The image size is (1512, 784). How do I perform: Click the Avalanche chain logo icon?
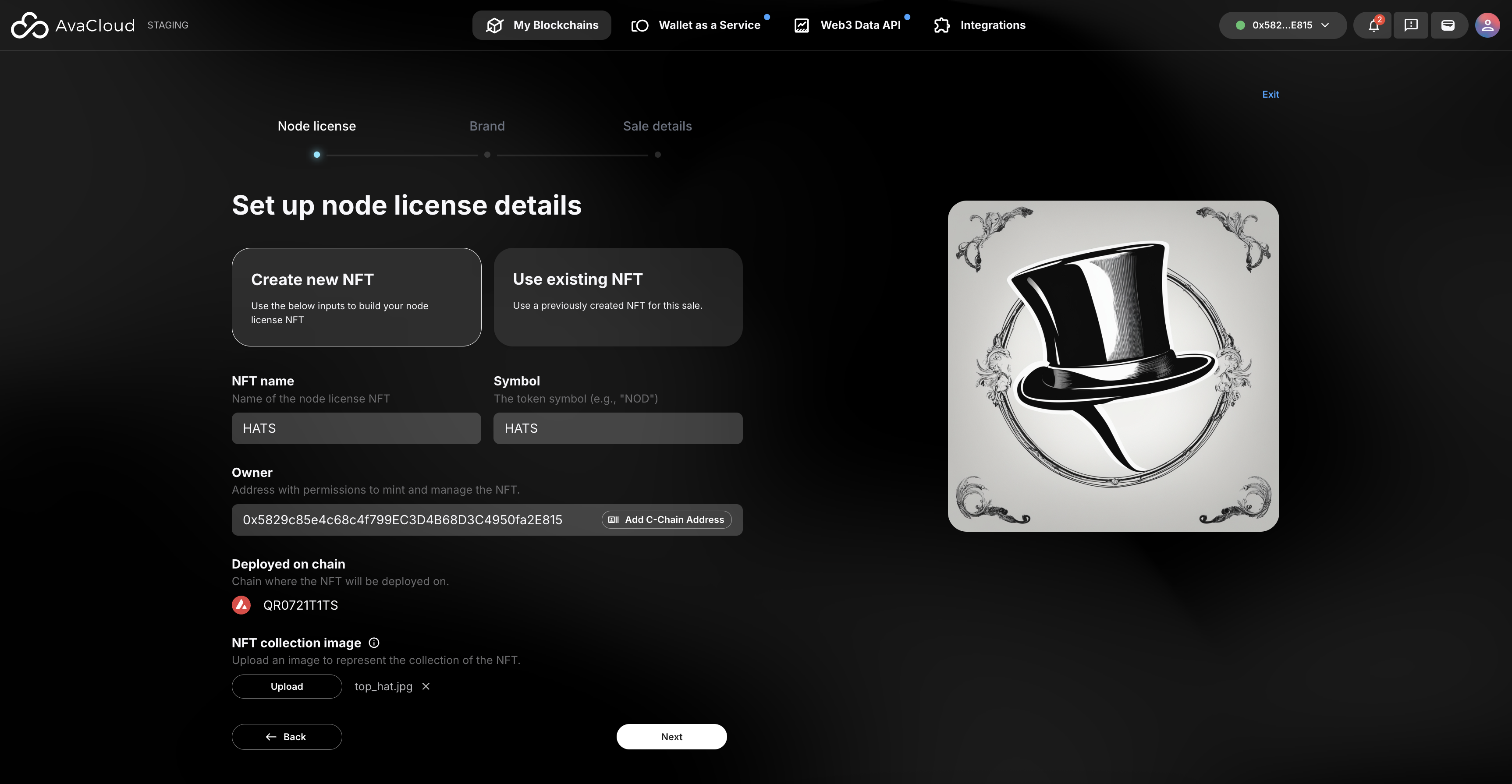click(241, 605)
